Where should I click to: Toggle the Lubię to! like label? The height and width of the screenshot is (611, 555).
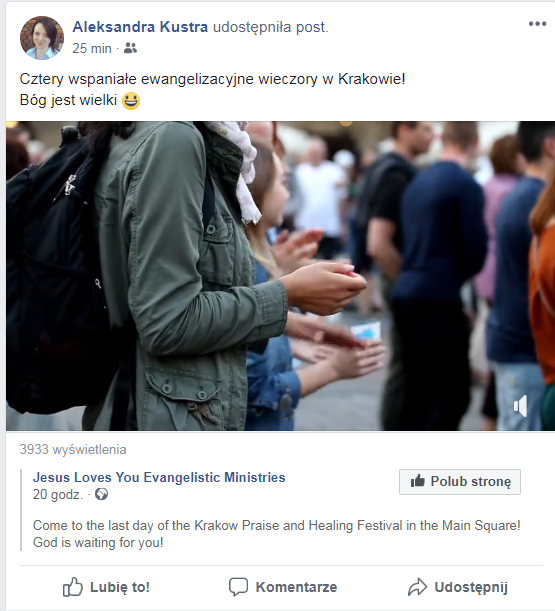click(x=120, y=587)
